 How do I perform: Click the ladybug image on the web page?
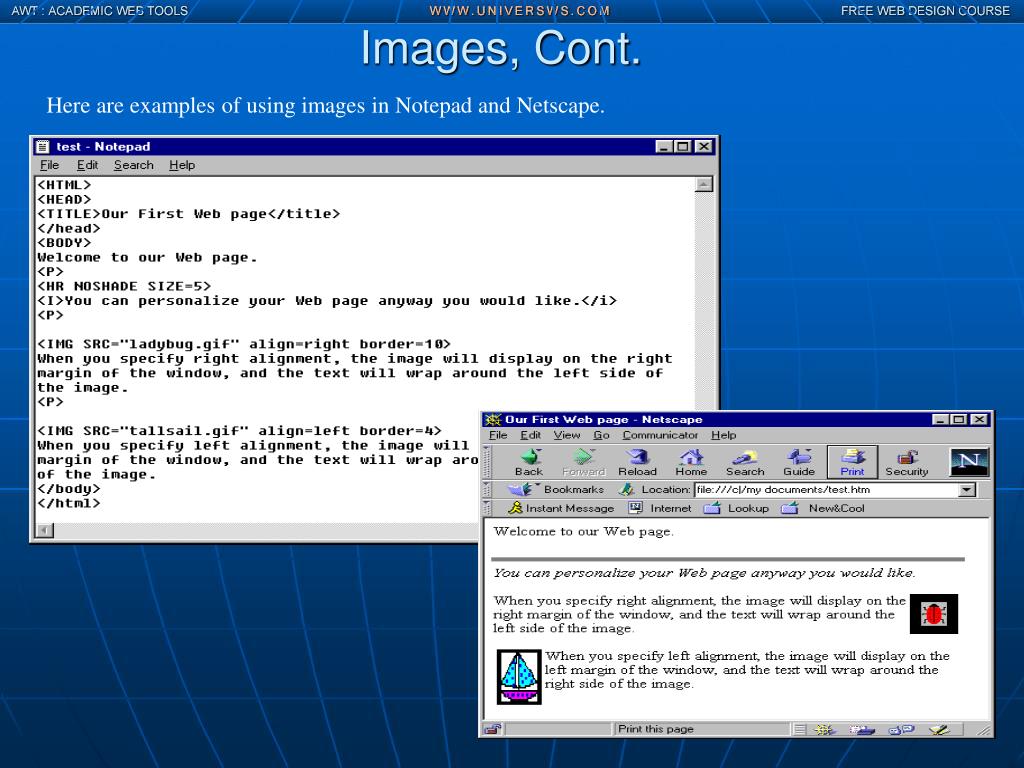tap(934, 614)
